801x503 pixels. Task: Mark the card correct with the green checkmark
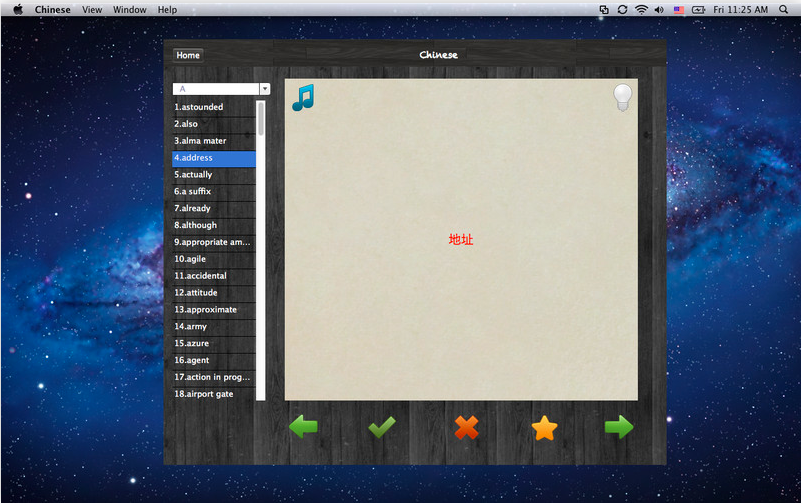pos(382,427)
